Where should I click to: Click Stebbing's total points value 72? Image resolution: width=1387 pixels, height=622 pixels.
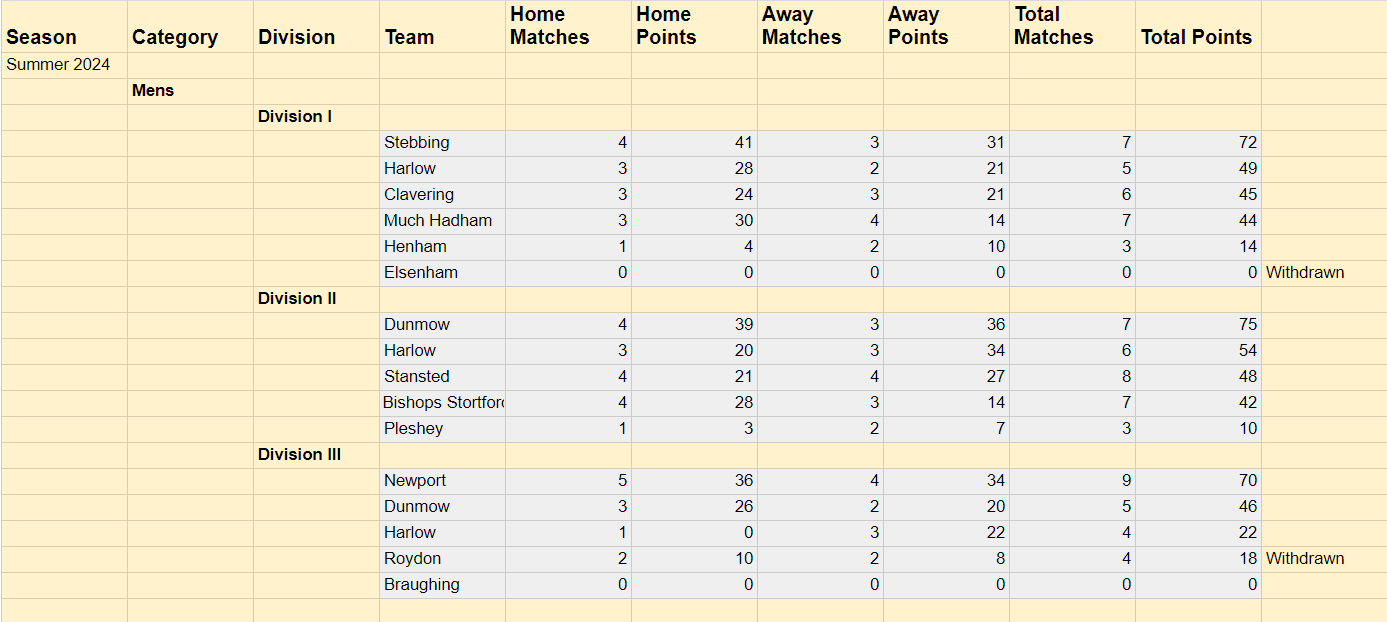click(1198, 143)
